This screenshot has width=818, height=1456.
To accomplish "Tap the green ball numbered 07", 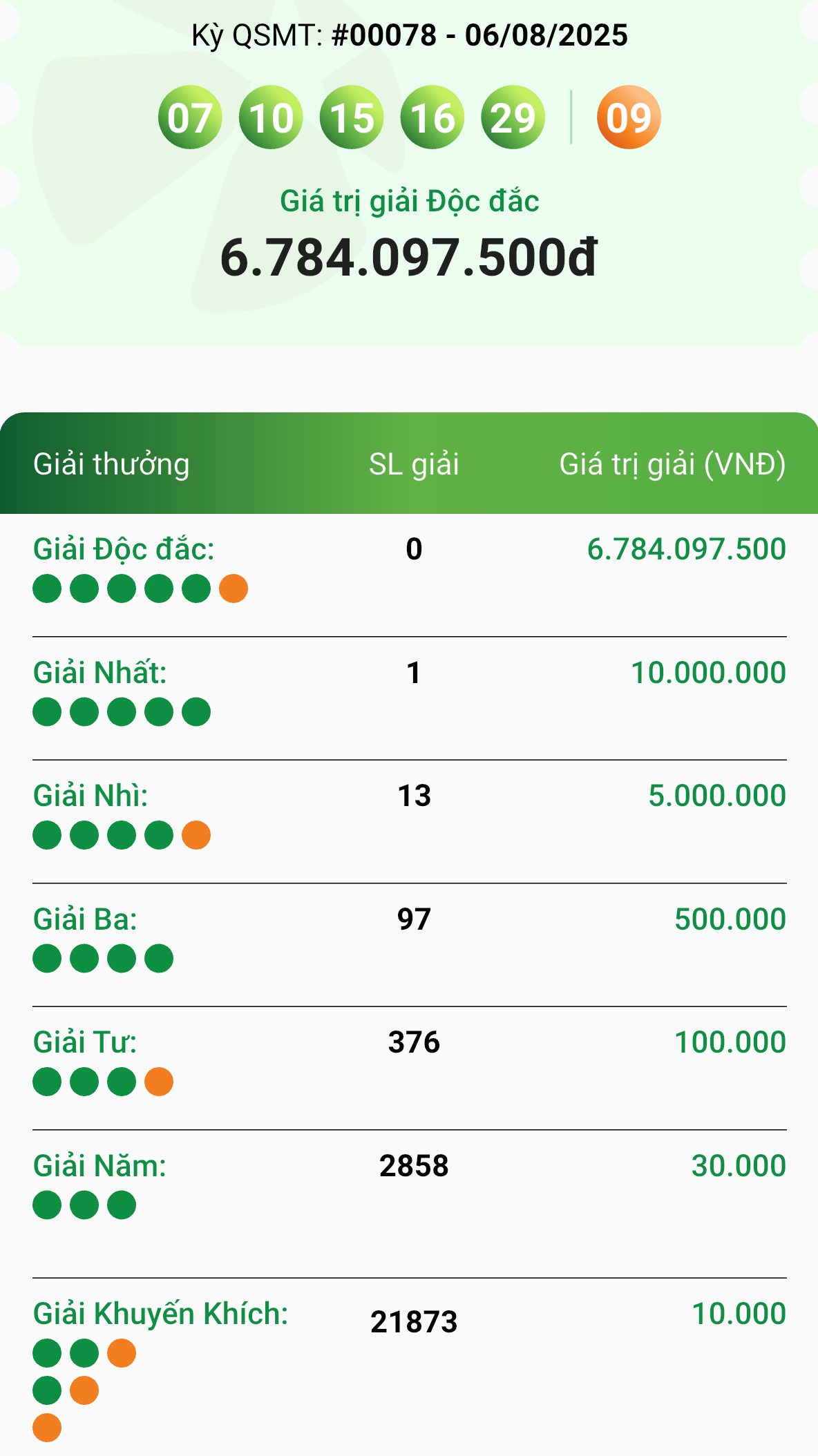I will coord(190,117).
